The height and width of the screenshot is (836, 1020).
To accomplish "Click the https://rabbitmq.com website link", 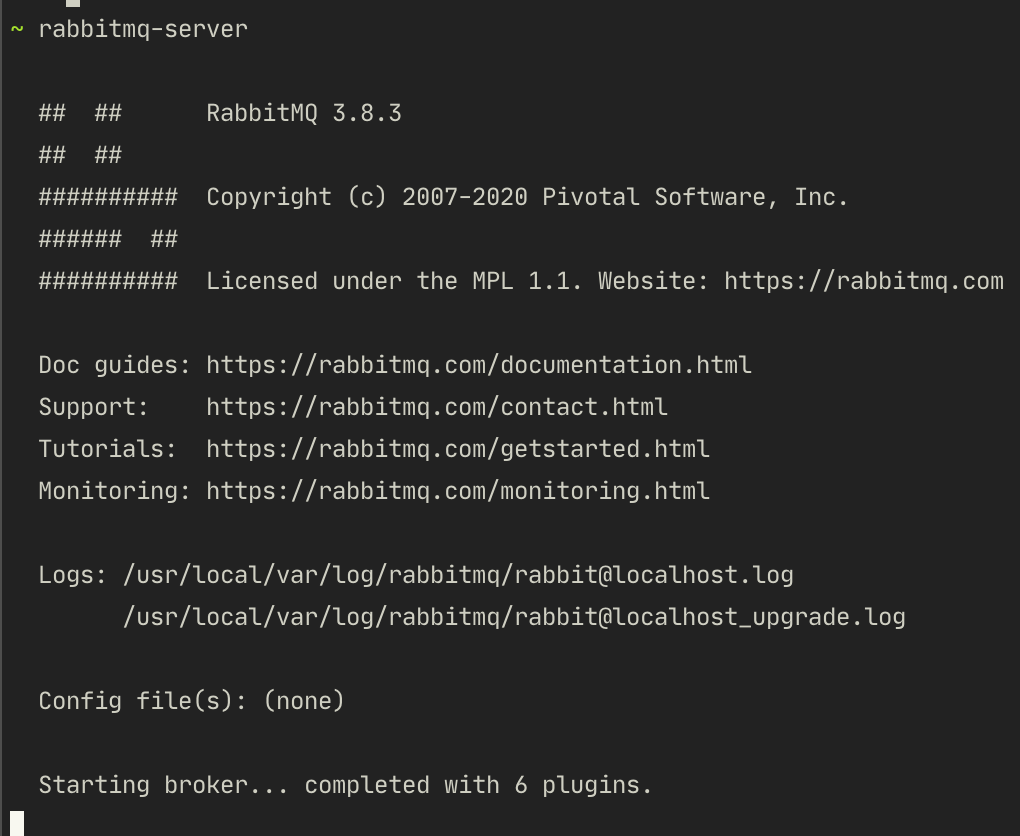I will [x=863, y=281].
